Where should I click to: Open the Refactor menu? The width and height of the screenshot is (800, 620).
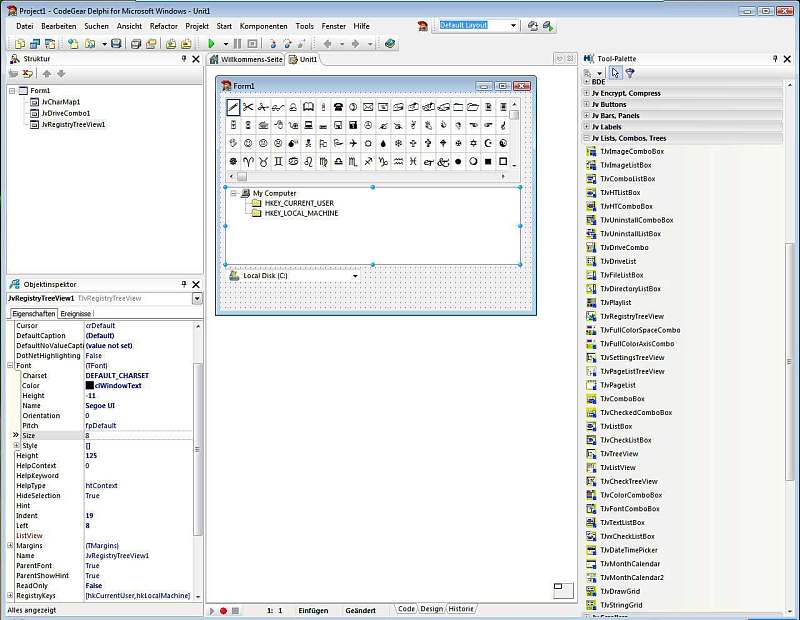coord(163,25)
